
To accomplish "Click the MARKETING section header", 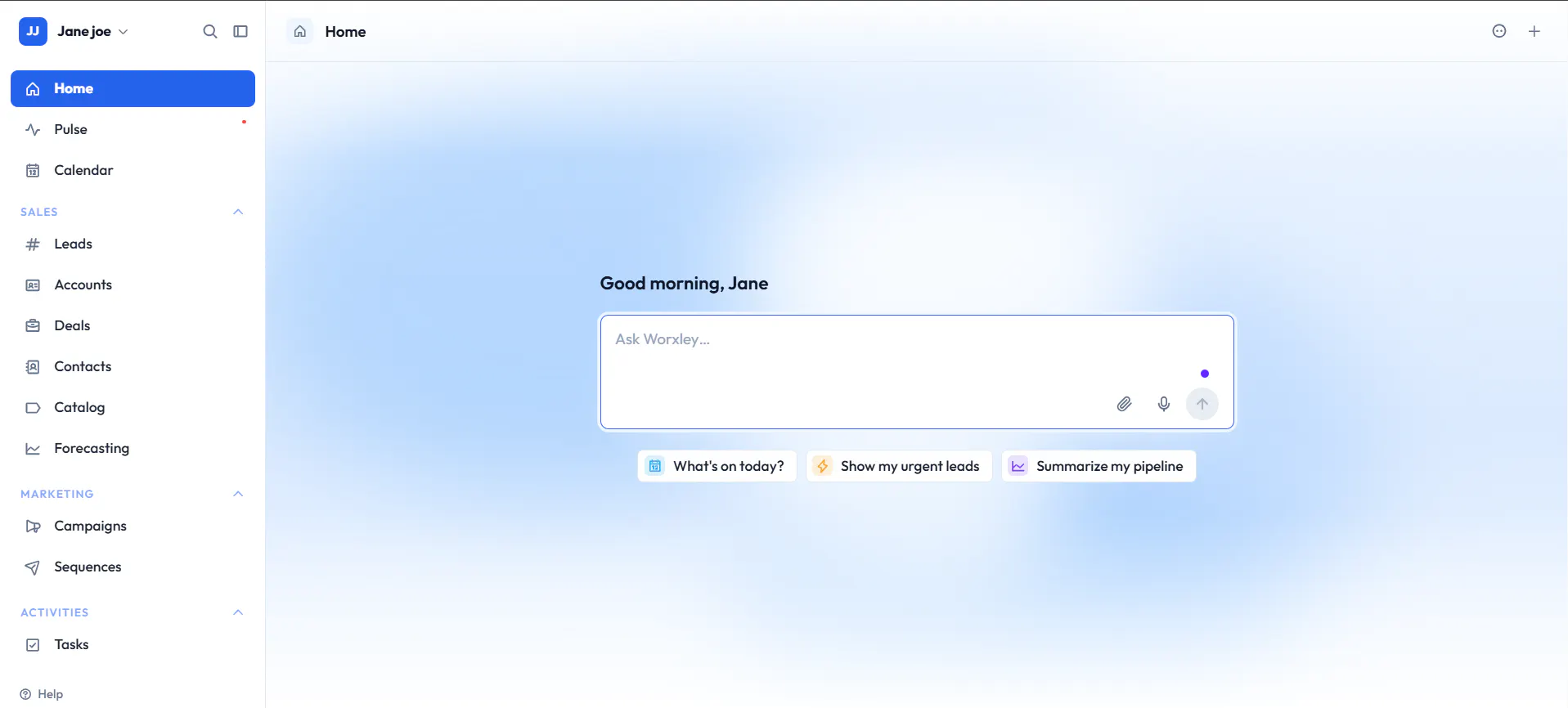I will click(x=57, y=494).
